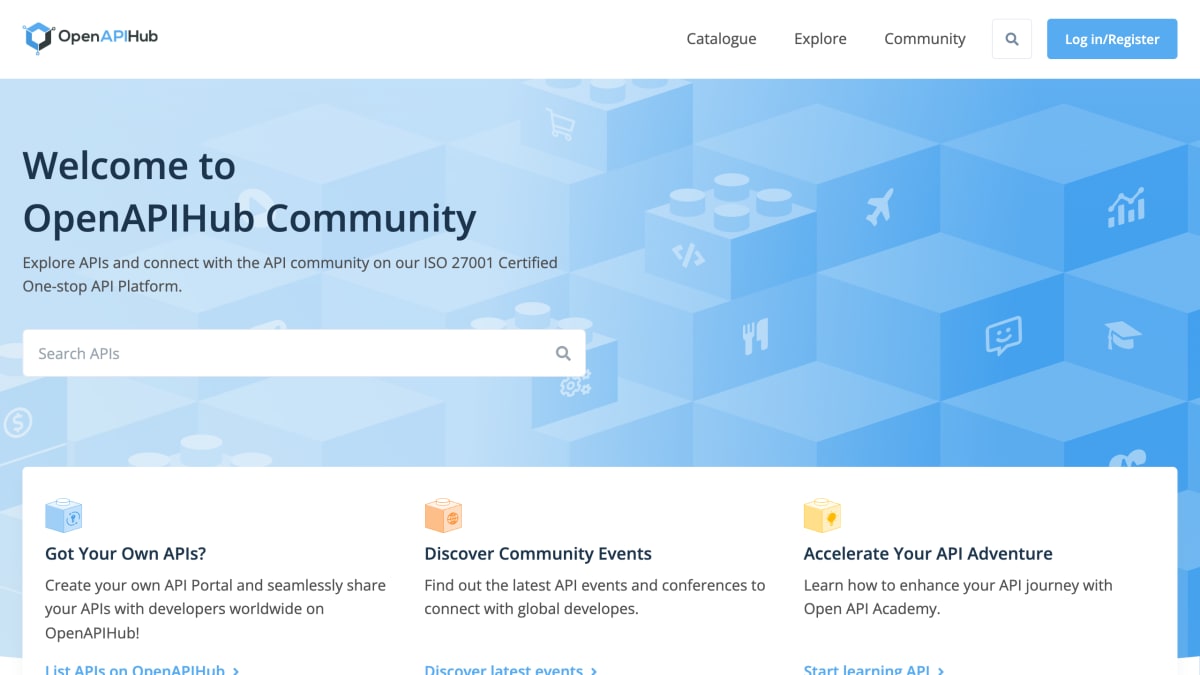The height and width of the screenshot is (675, 1200).
Task: Click the Learn how to enhance your API journey text
Action: tap(958, 597)
